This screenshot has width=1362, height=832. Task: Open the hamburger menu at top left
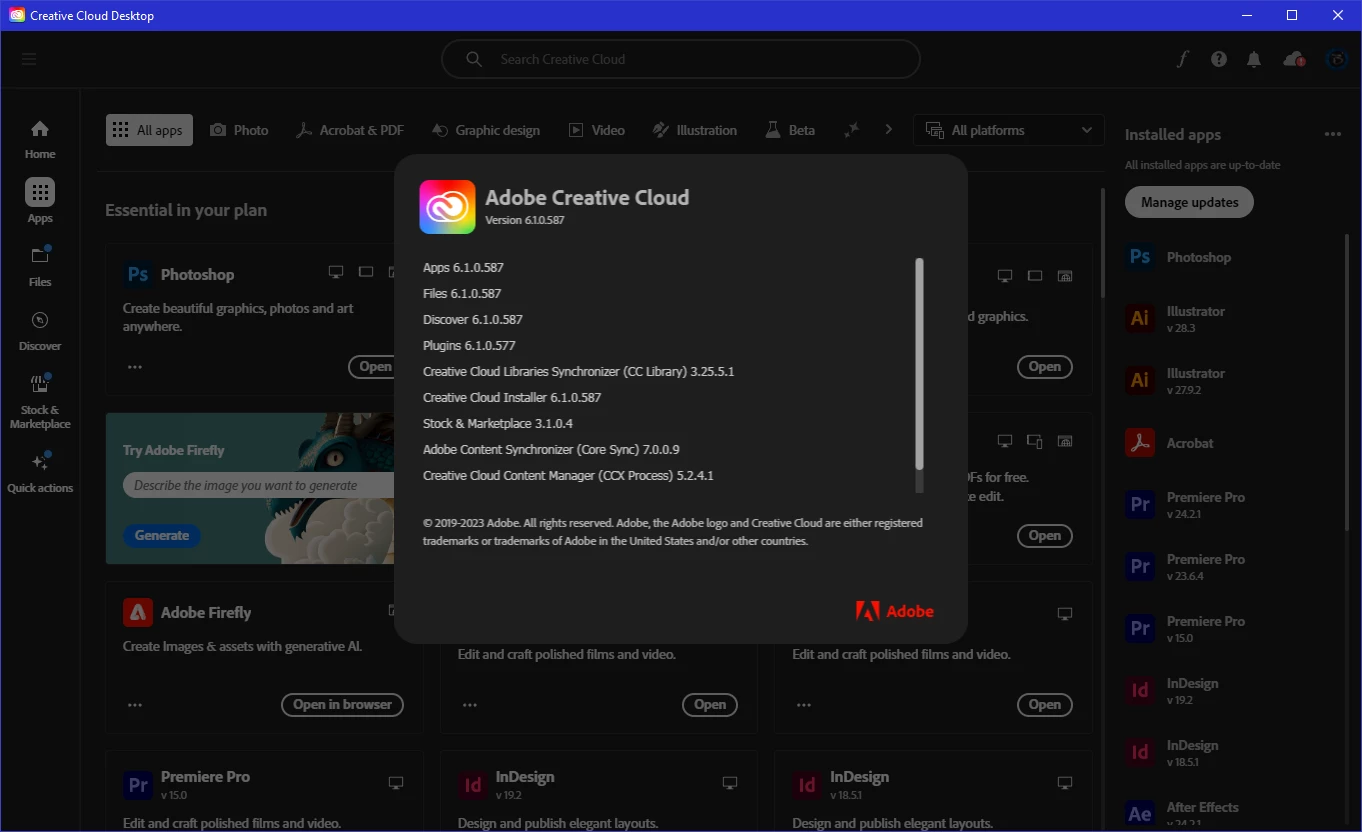click(29, 59)
